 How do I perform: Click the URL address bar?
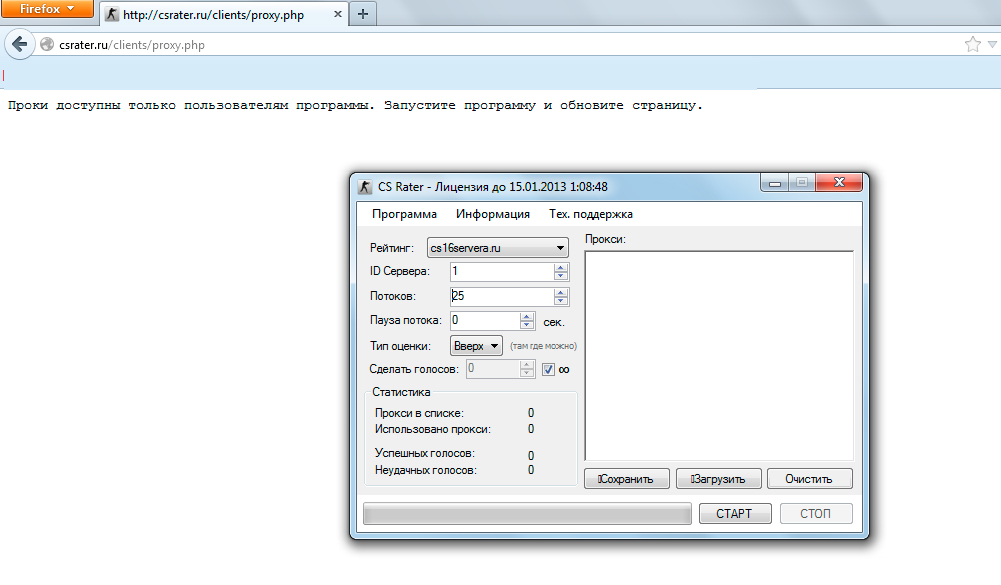click(x=498, y=45)
